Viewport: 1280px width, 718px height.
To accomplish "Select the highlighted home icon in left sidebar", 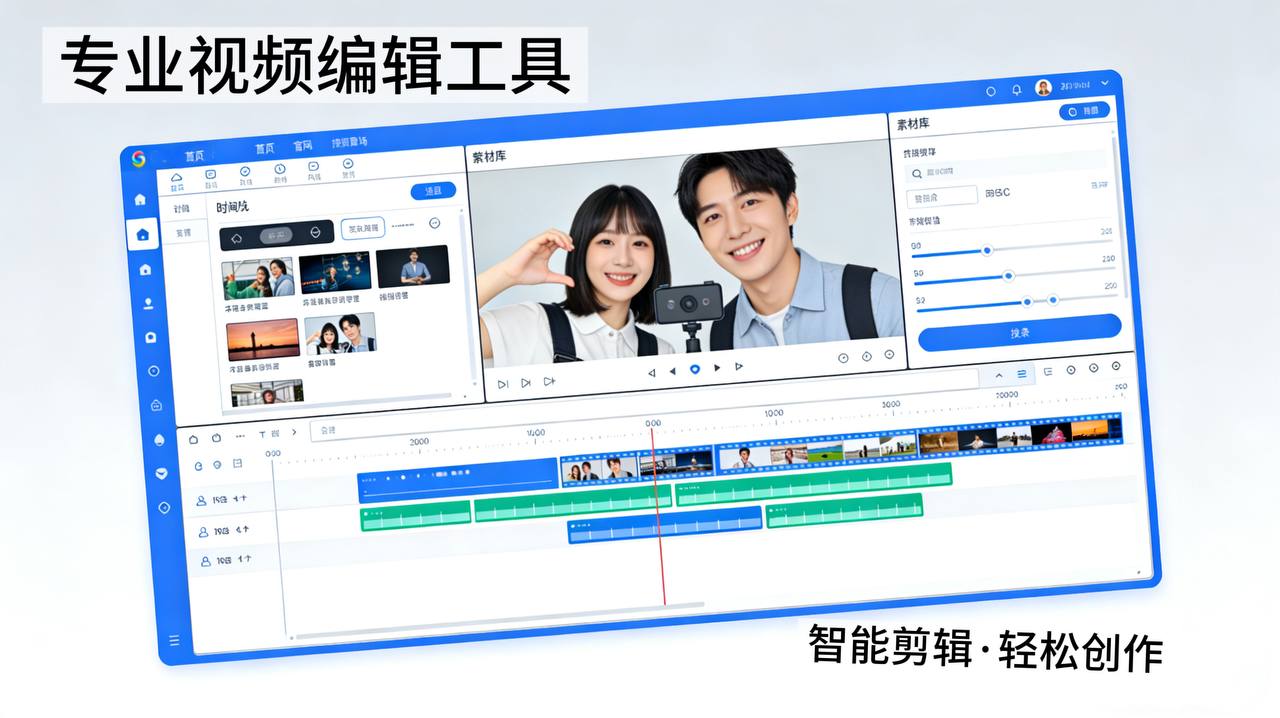I will click(142, 235).
